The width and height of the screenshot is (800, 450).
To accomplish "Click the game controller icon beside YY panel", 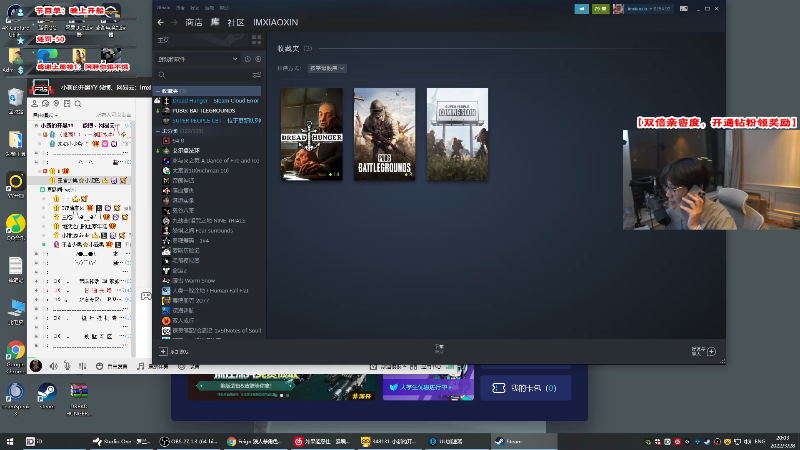I will pos(146,296).
